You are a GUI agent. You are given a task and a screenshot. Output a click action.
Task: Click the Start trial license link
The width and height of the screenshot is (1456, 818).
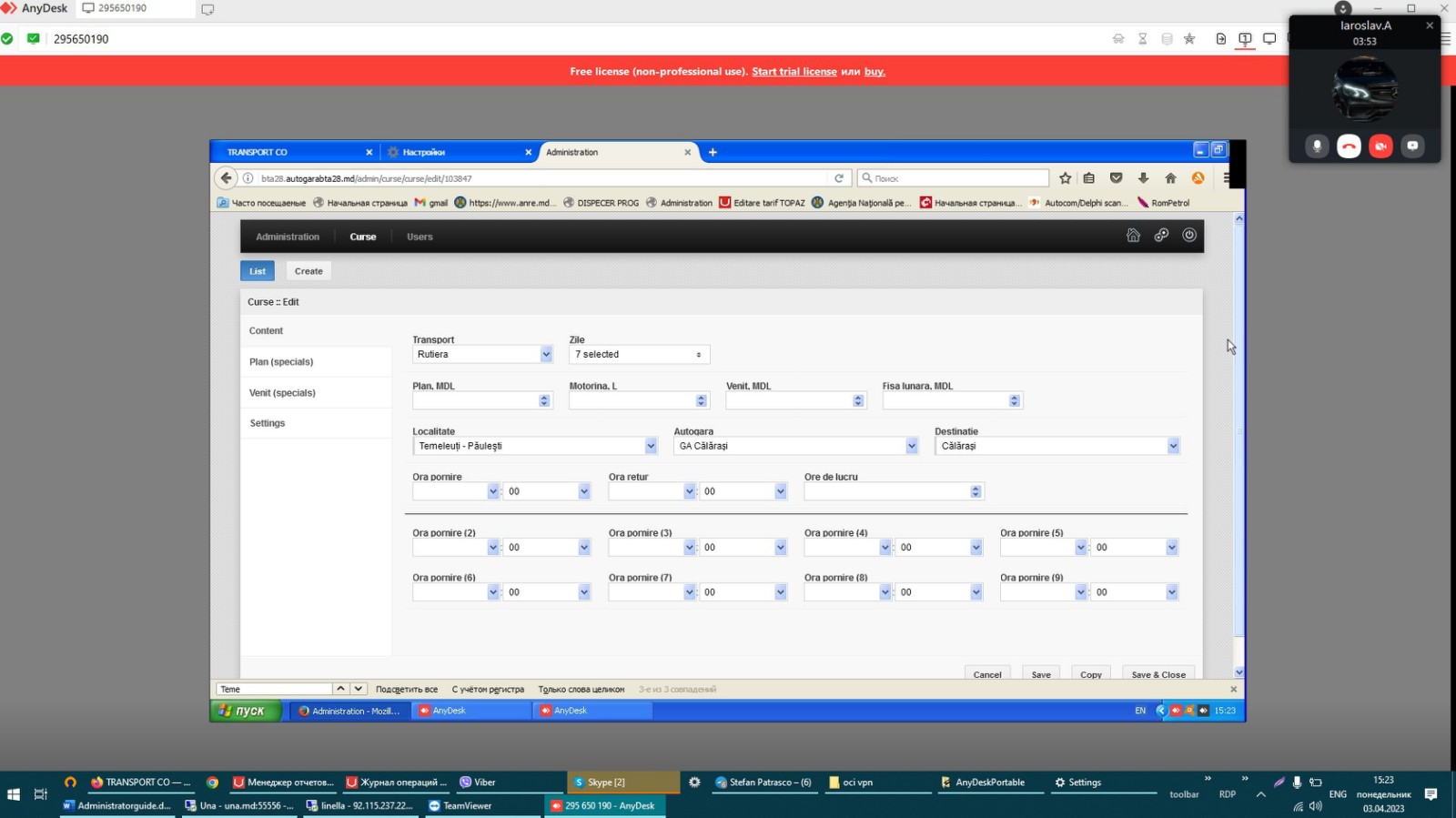[x=794, y=72]
